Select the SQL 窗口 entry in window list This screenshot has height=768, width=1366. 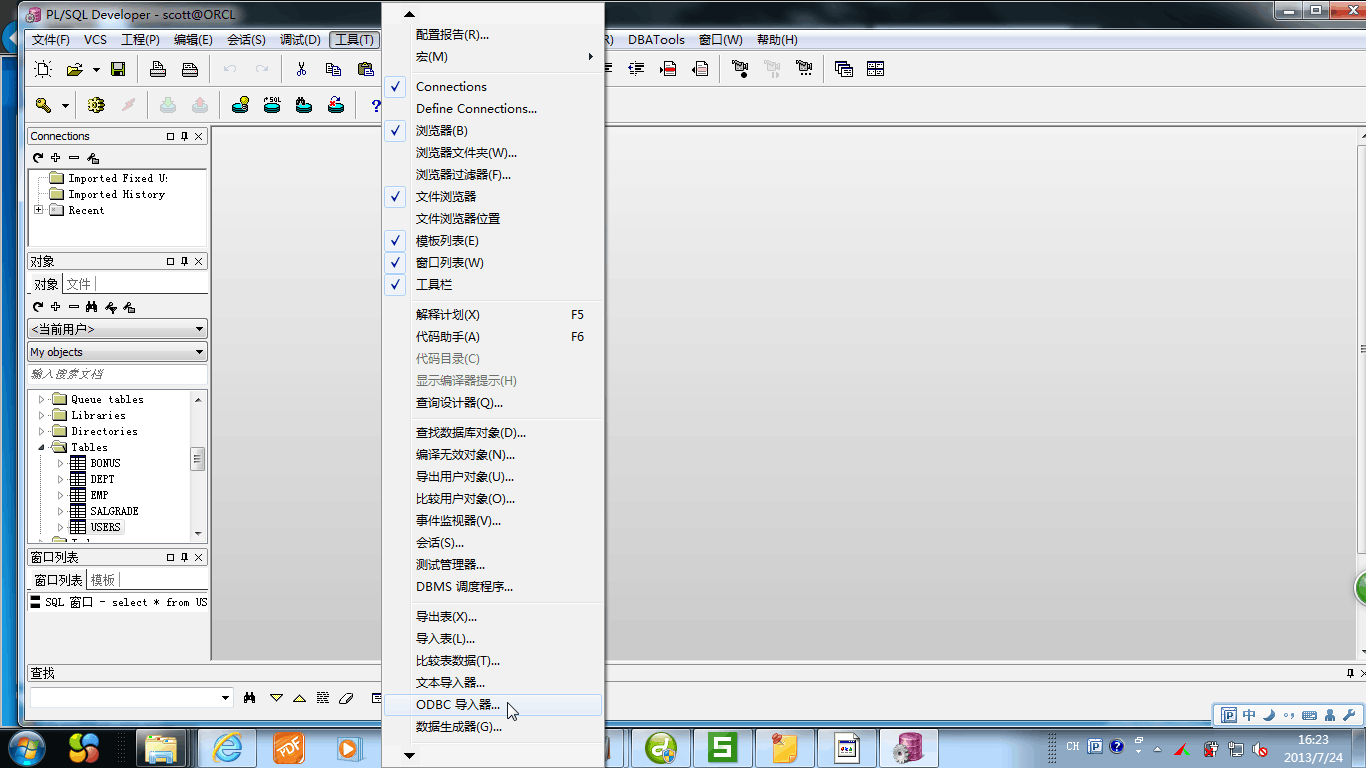point(119,602)
